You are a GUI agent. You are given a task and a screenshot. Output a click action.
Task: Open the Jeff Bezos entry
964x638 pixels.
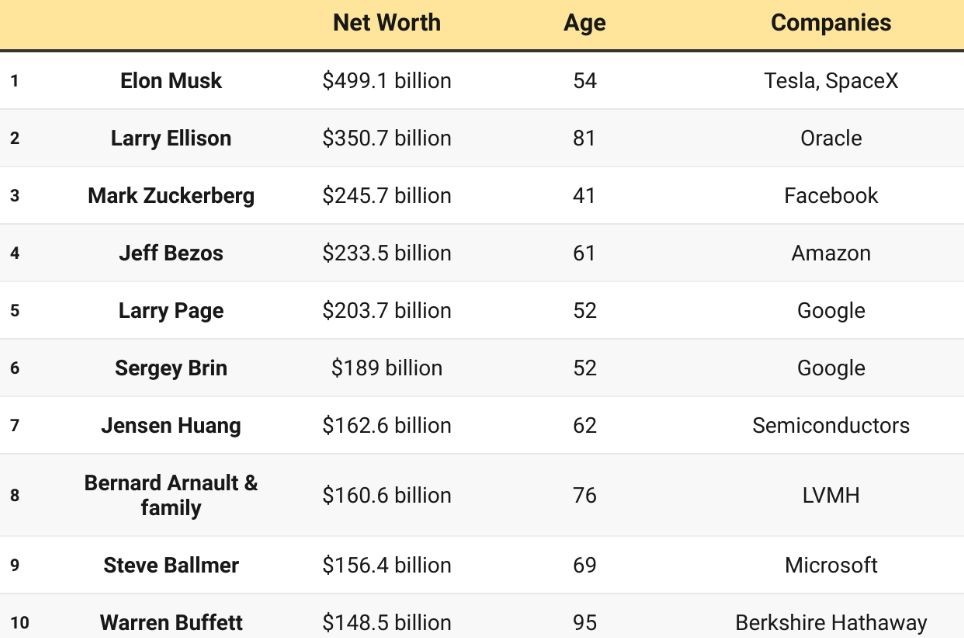click(x=171, y=253)
